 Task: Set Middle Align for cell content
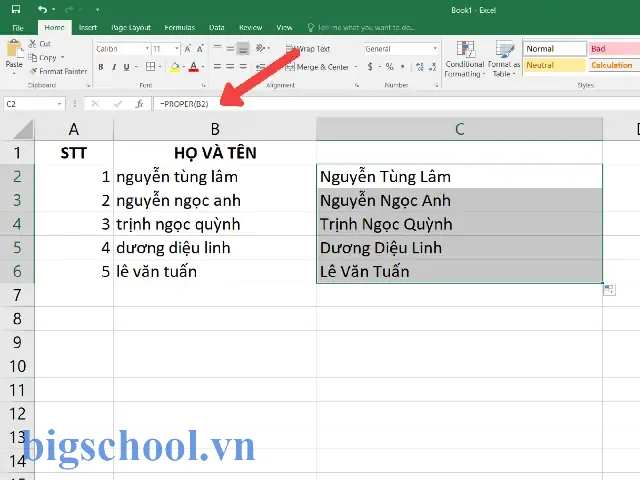tap(230, 49)
